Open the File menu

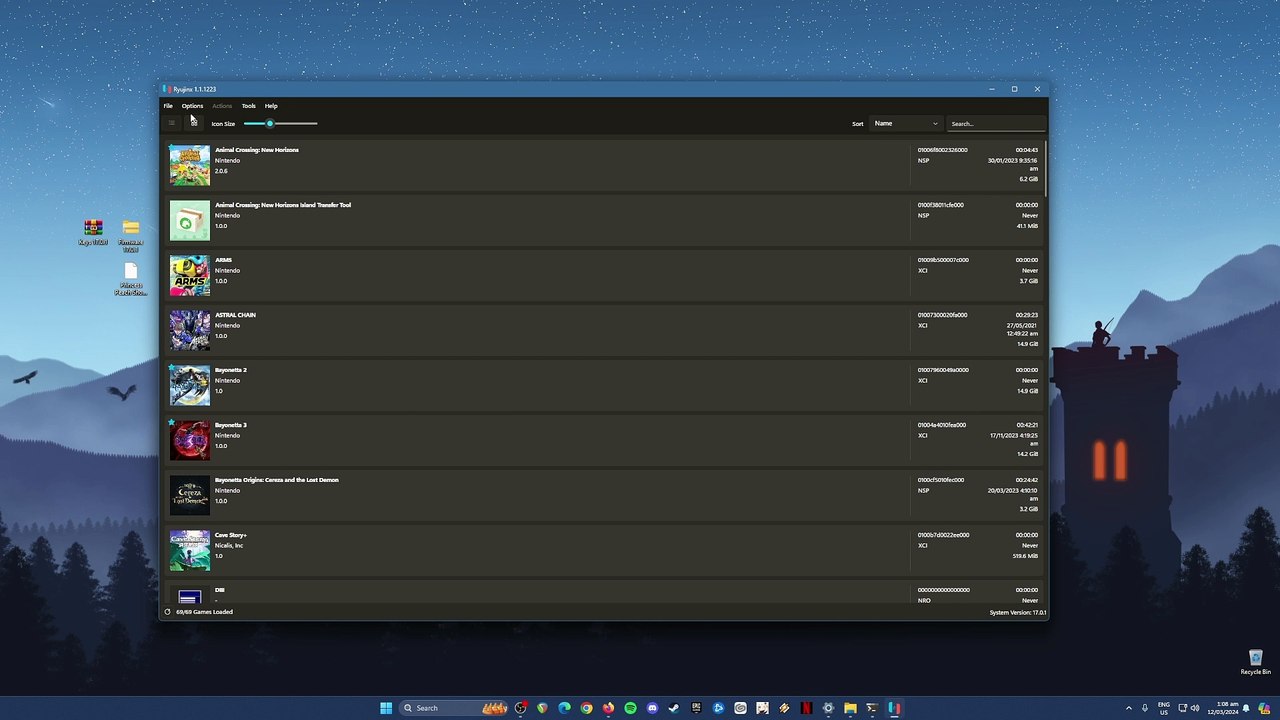pos(168,106)
